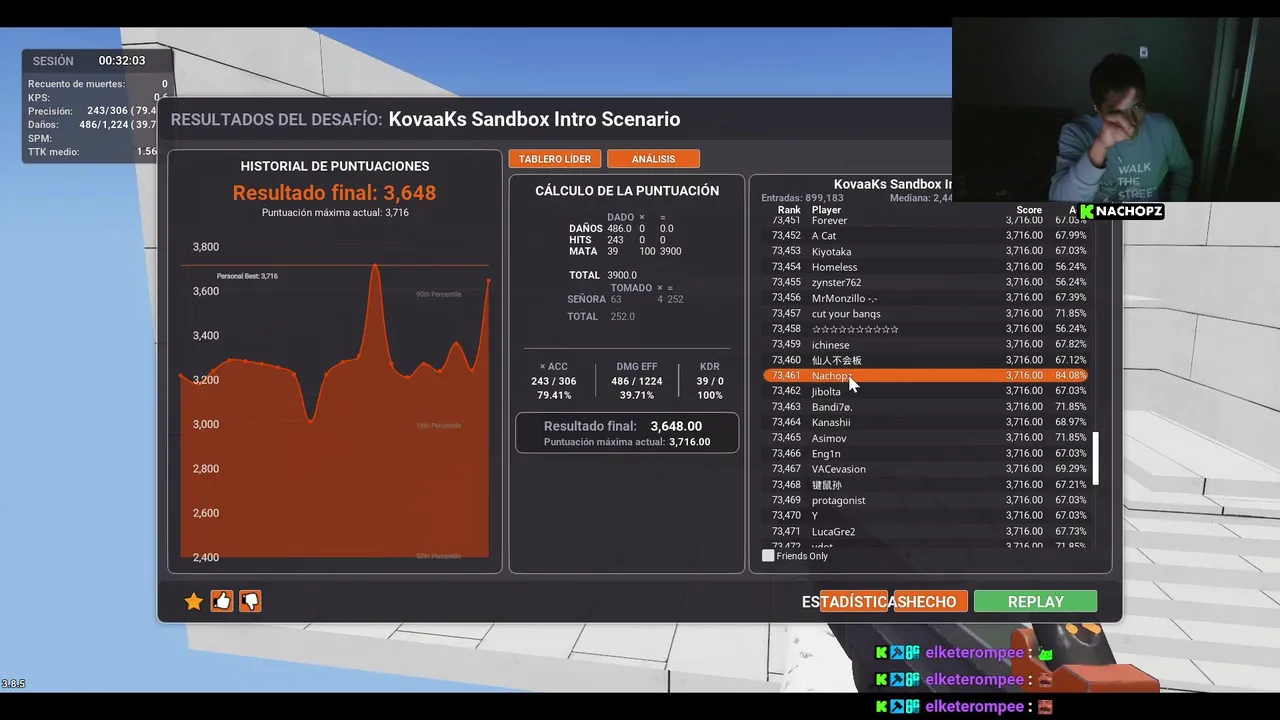Select player Homeless in leaderboard
Image resolution: width=1280 pixels, height=720 pixels.
(926, 267)
